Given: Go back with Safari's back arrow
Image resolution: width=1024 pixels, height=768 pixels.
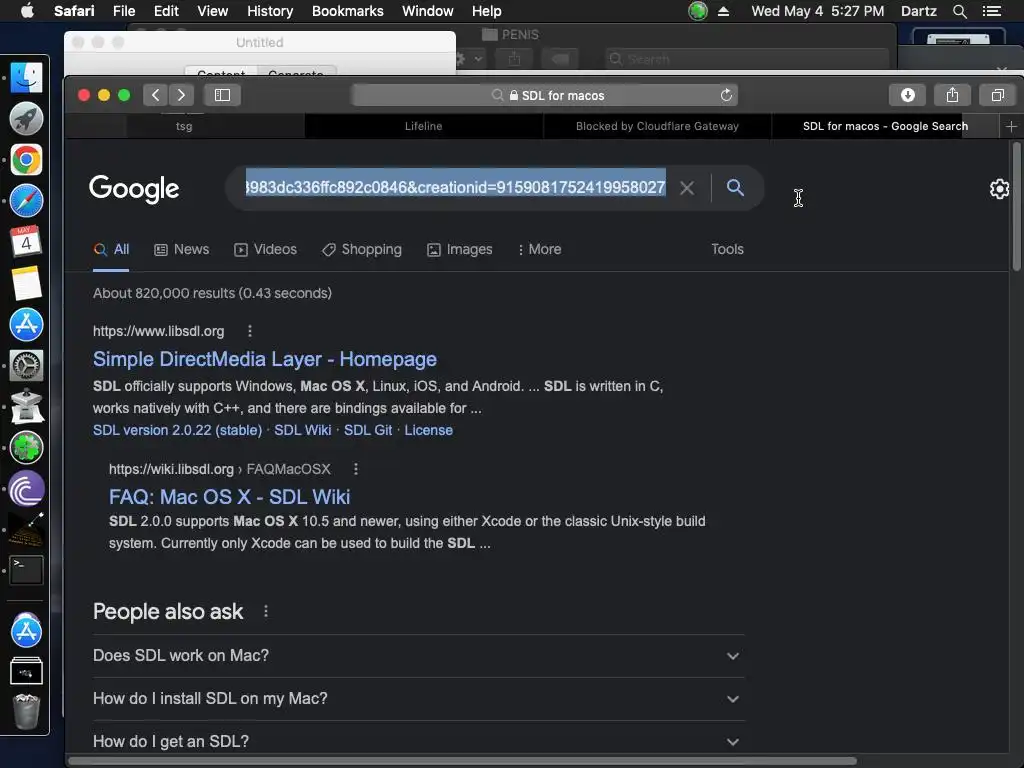Looking at the screenshot, I should 155,95.
